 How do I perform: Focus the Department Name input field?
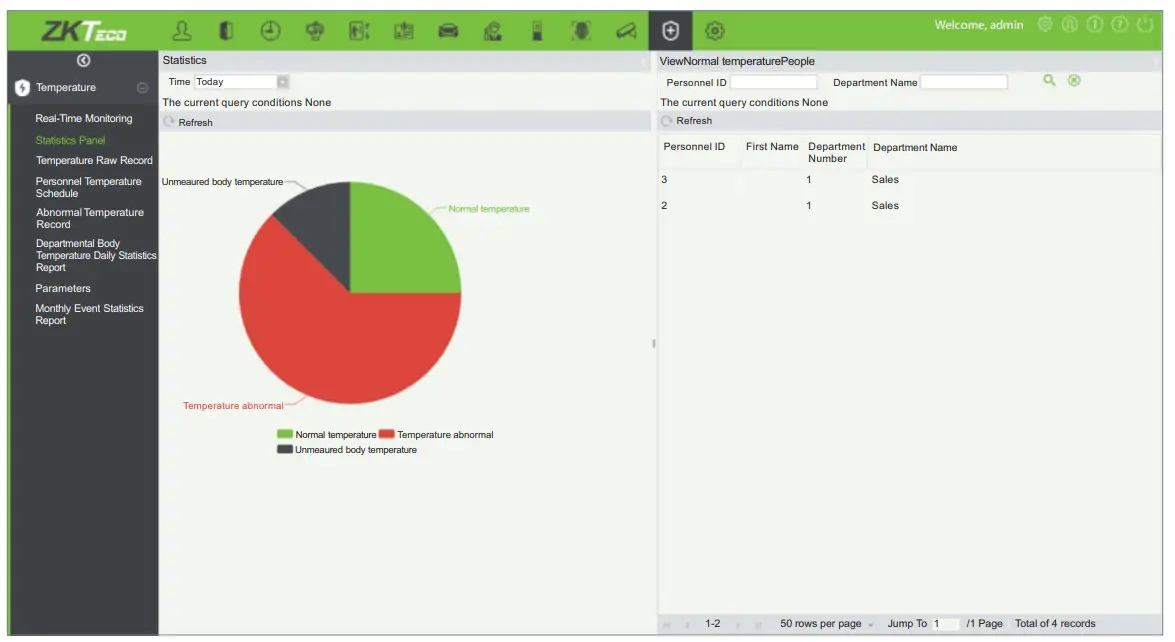[964, 82]
